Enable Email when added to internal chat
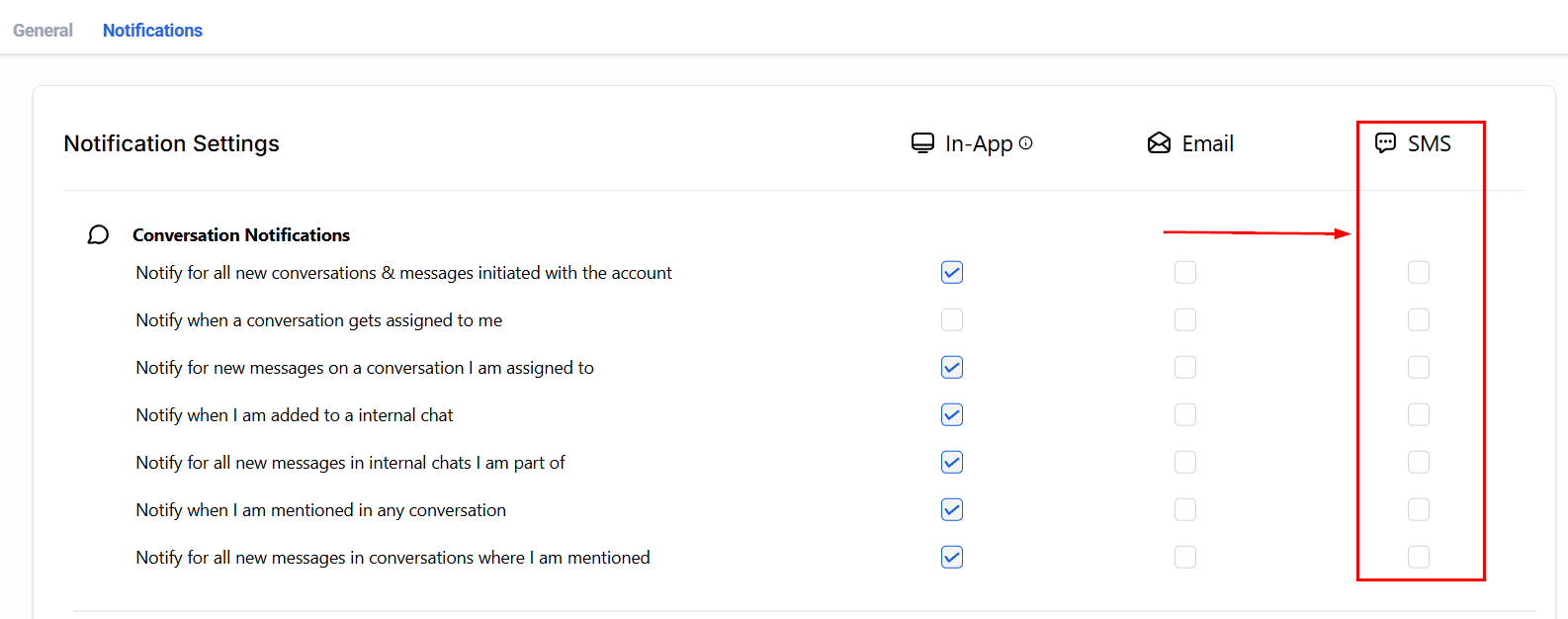Image resolution: width=1568 pixels, height=619 pixels. tap(1185, 414)
